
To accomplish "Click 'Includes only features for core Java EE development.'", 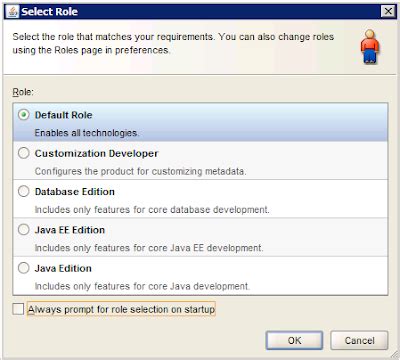I will point(149,248).
